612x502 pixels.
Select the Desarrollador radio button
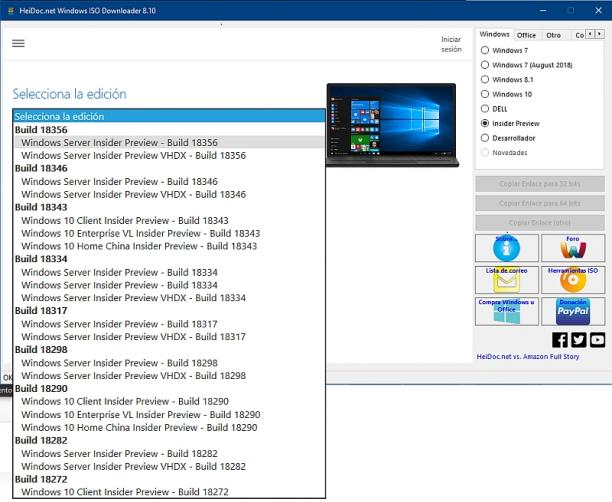pos(485,138)
